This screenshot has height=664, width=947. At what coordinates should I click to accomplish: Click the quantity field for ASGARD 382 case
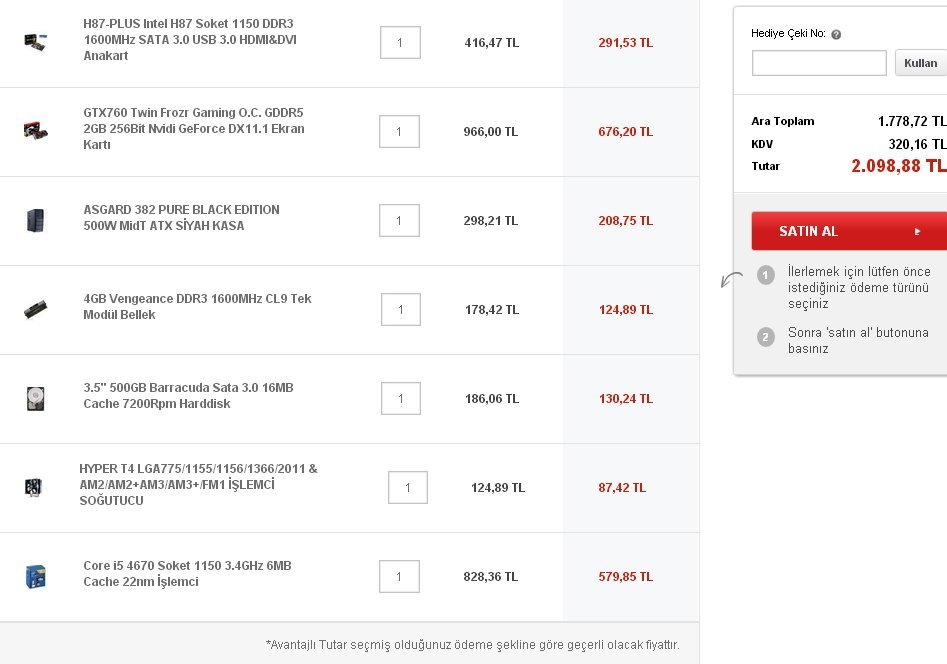pos(399,221)
